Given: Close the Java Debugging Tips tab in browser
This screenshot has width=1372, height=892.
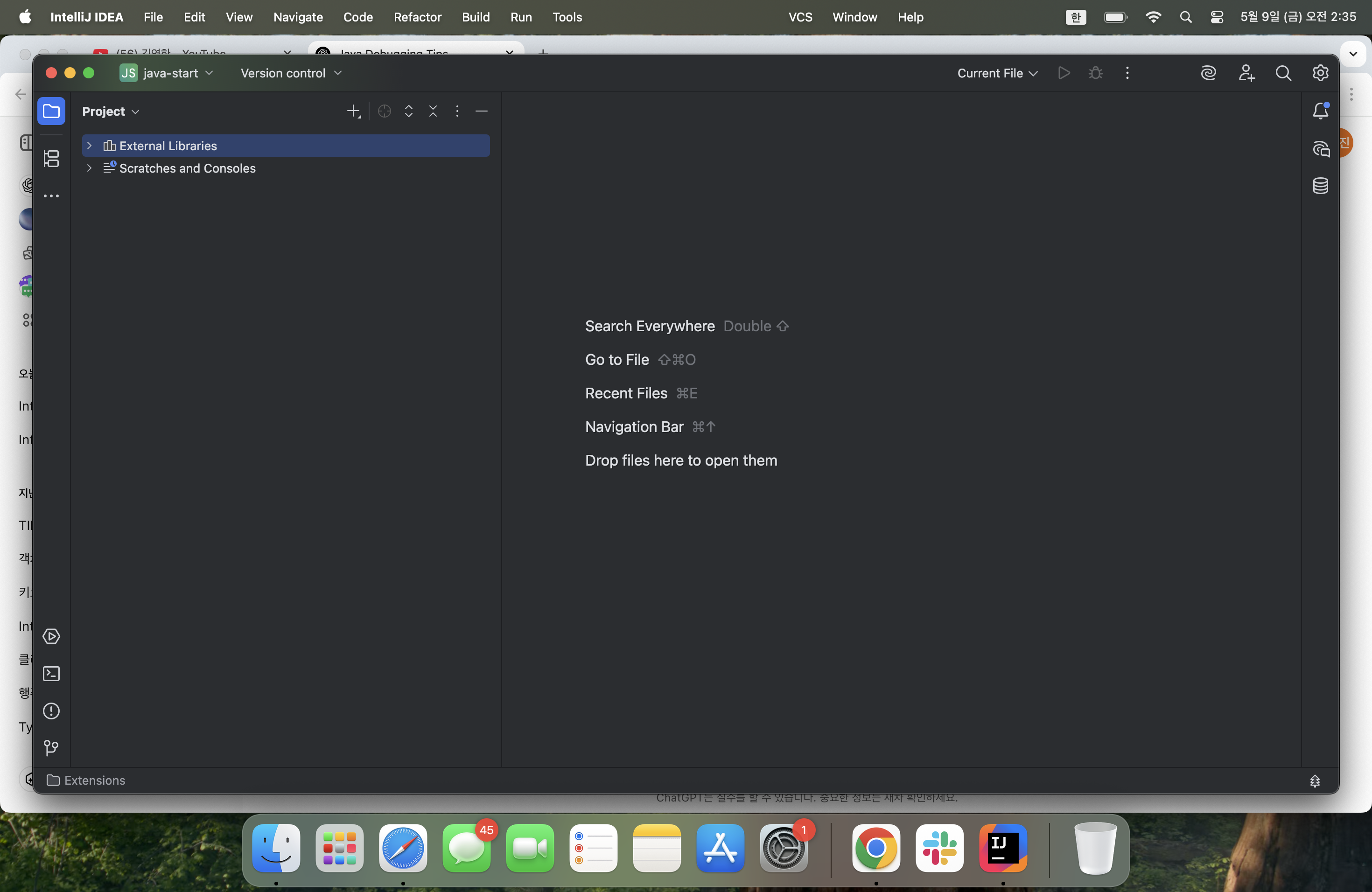Looking at the screenshot, I should click(x=510, y=52).
